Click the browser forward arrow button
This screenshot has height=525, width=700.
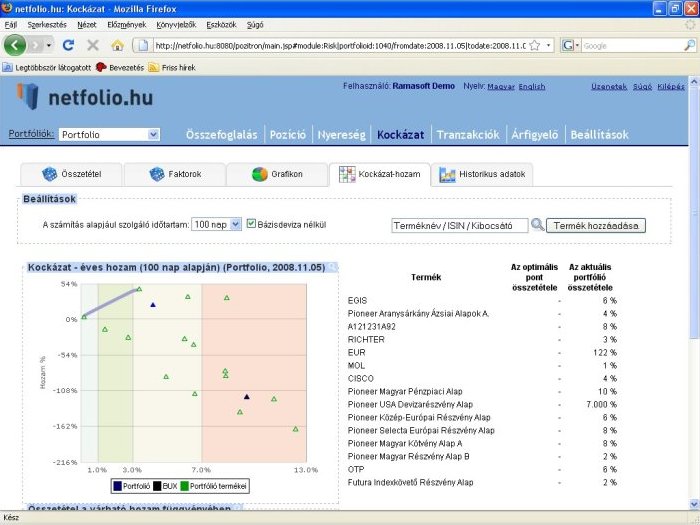click(x=36, y=45)
